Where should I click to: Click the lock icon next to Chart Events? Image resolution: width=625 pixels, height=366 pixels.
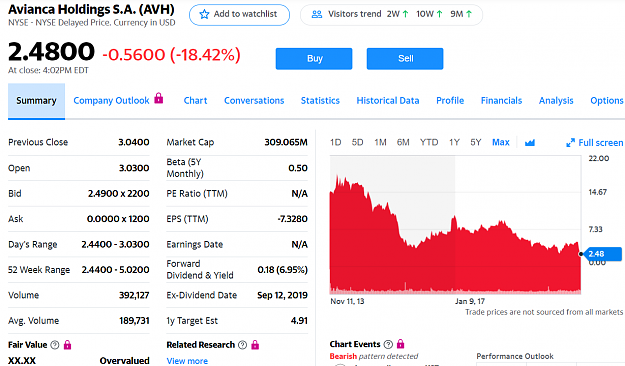coord(401,344)
